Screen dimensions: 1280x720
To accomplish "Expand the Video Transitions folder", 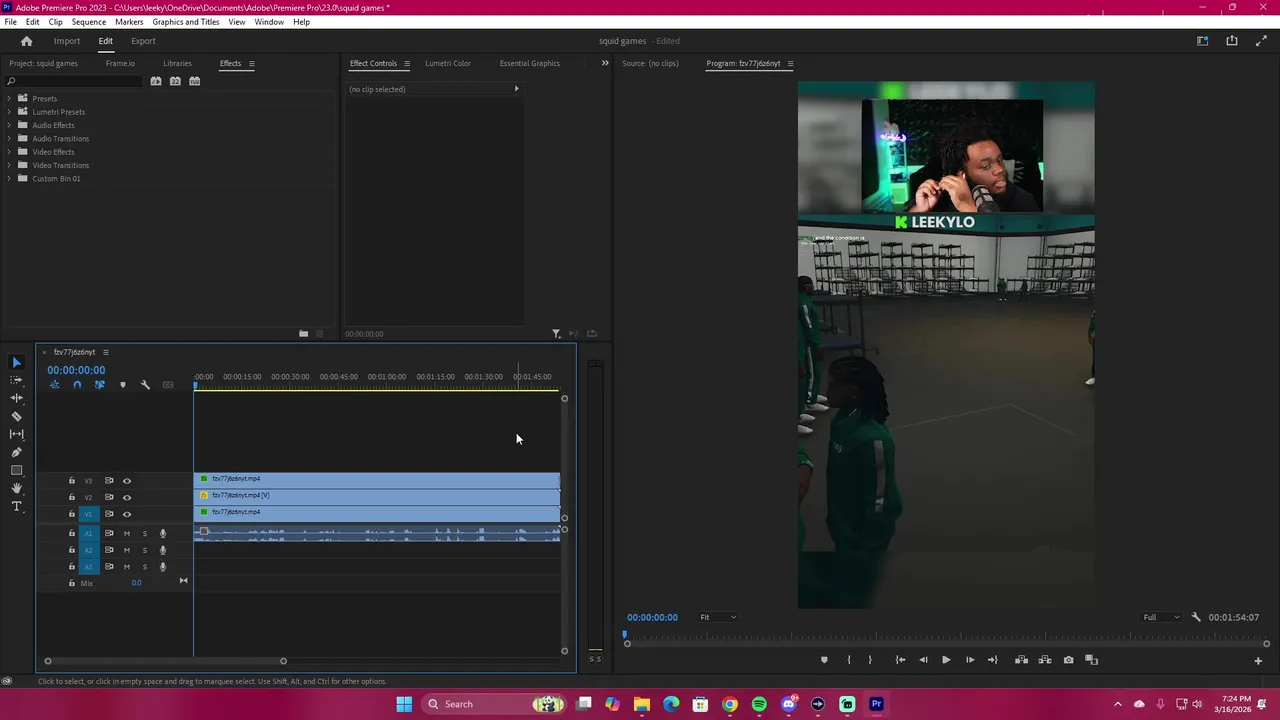I will pyautogui.click(x=9, y=165).
